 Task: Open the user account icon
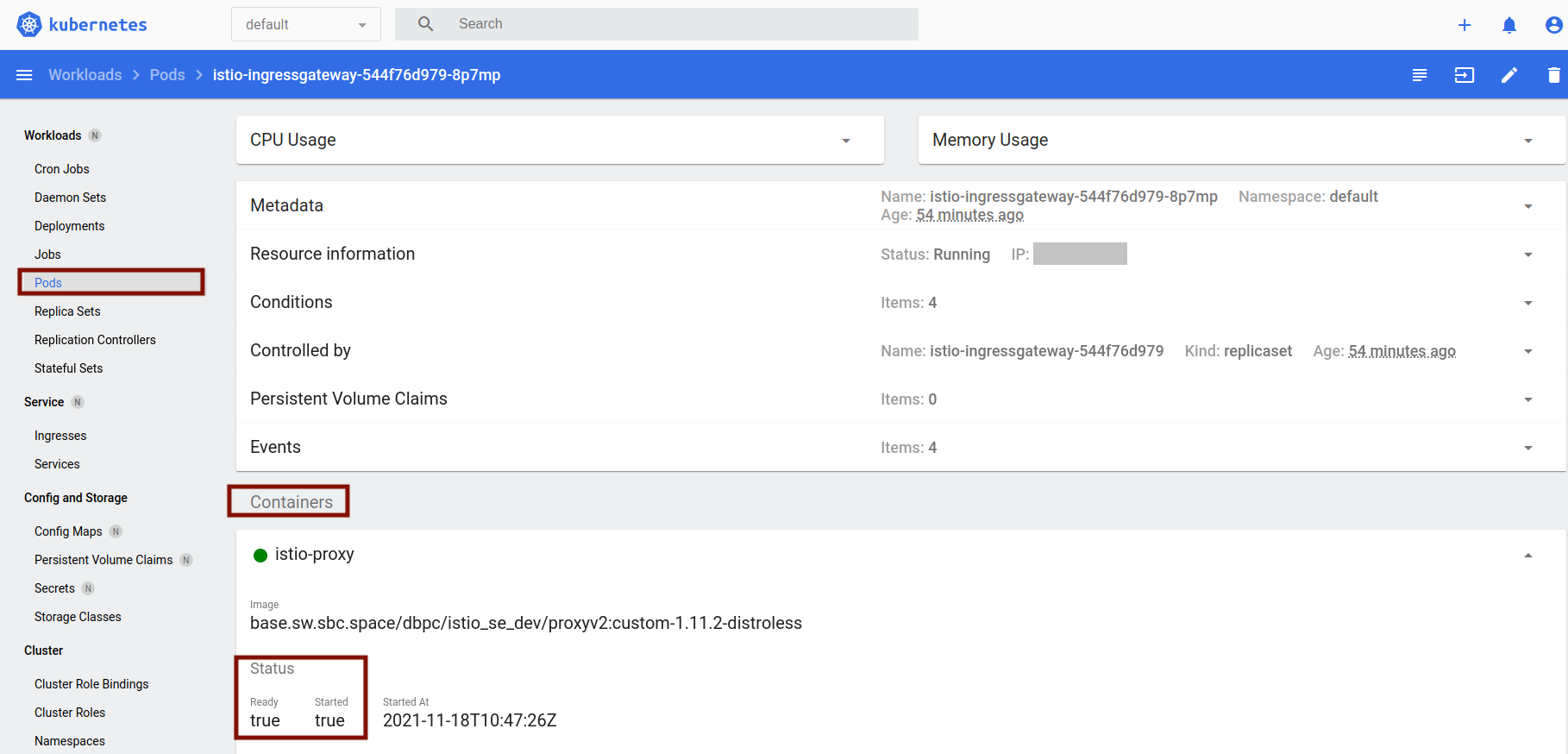[1553, 25]
